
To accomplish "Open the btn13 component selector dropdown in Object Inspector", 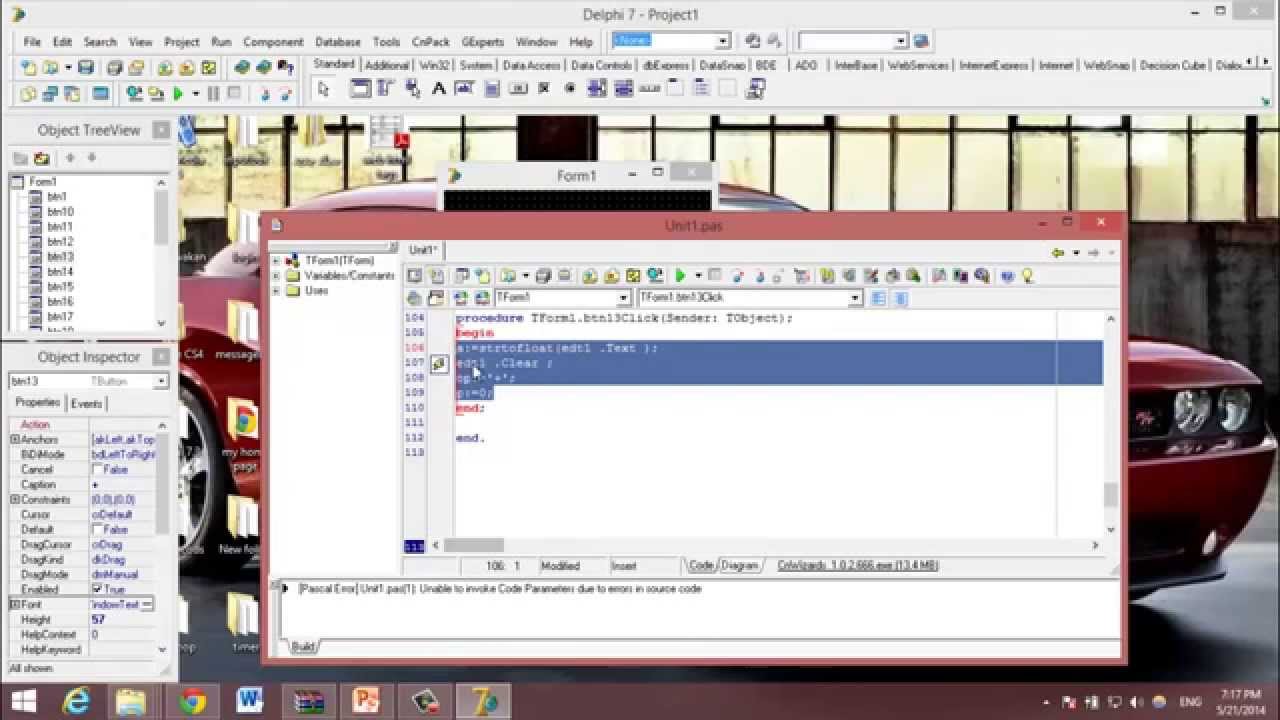I will coord(161,381).
